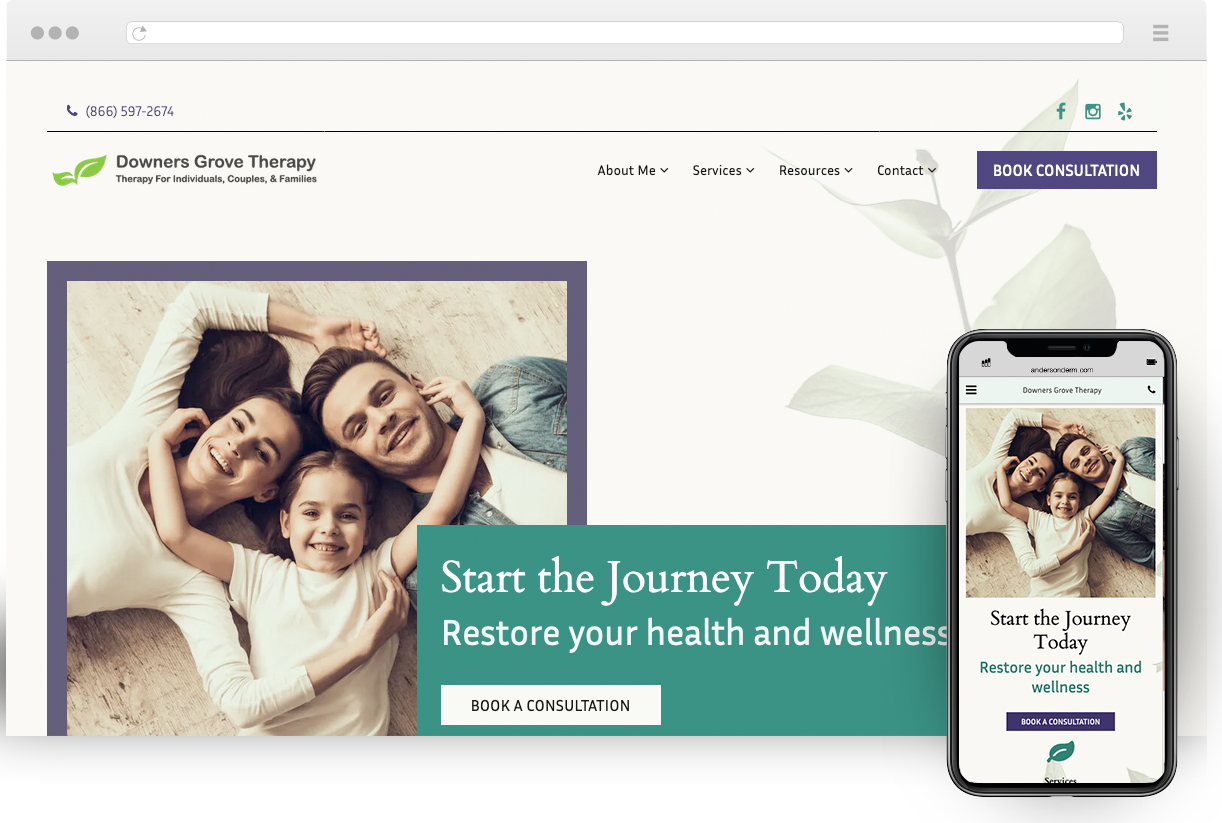The image size is (1222, 823).
Task: Open the Facebook social icon
Action: click(x=1061, y=111)
